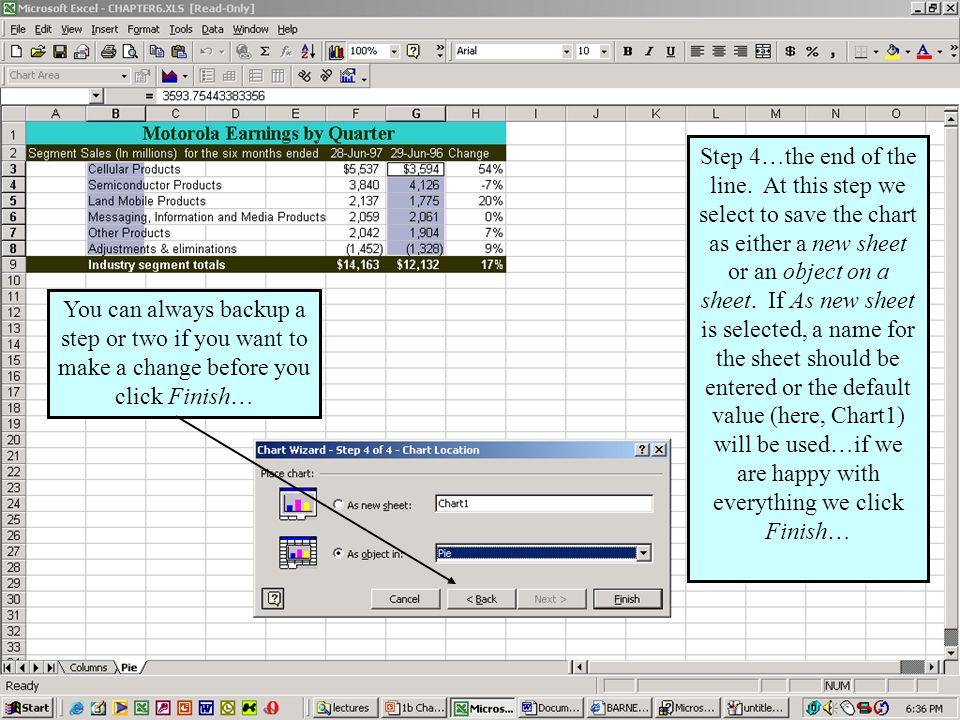Select the 'As new sheet' radio button
The height and width of the screenshot is (720, 960).
(338, 504)
